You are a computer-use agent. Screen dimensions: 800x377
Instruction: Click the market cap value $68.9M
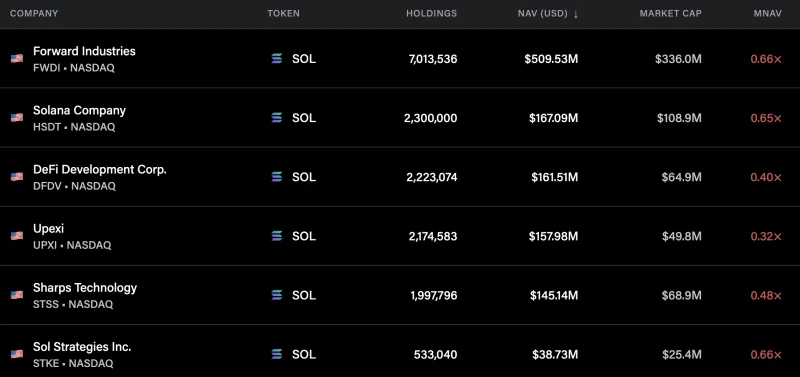tap(681, 296)
